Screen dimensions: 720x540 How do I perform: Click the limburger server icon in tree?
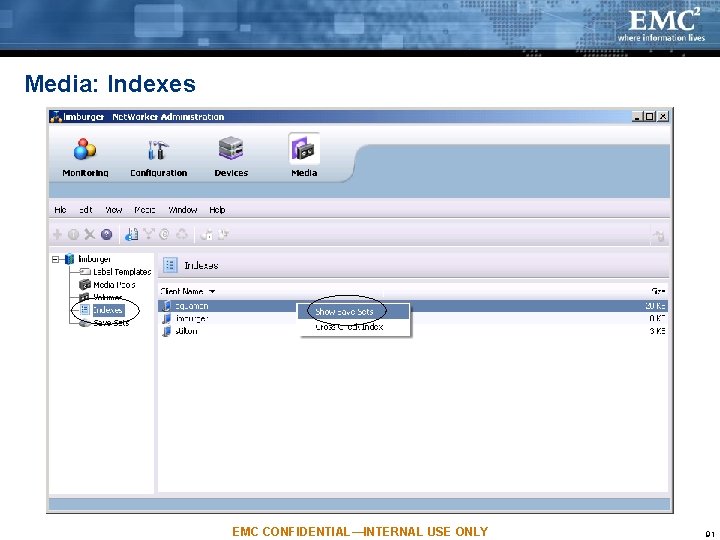[x=69, y=259]
